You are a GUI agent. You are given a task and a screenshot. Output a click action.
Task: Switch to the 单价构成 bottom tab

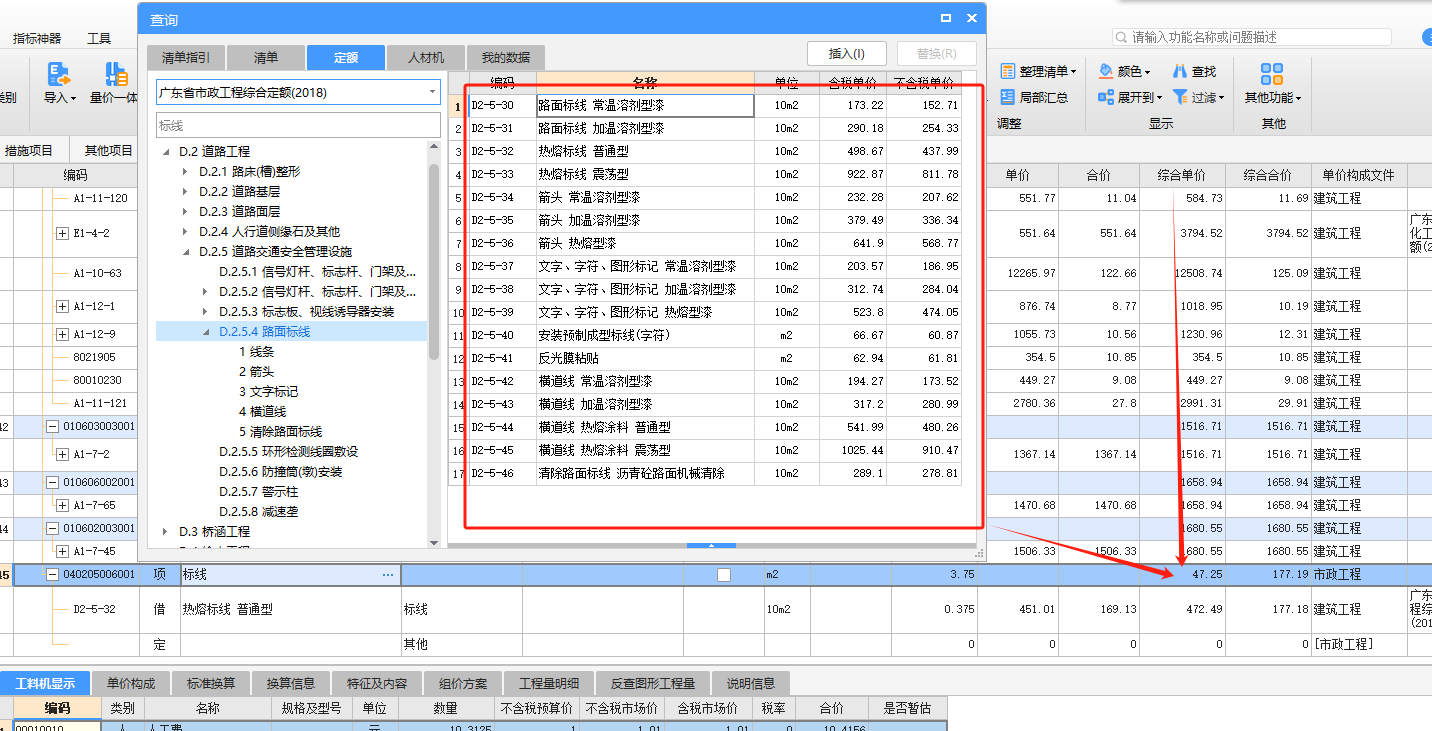[131, 683]
